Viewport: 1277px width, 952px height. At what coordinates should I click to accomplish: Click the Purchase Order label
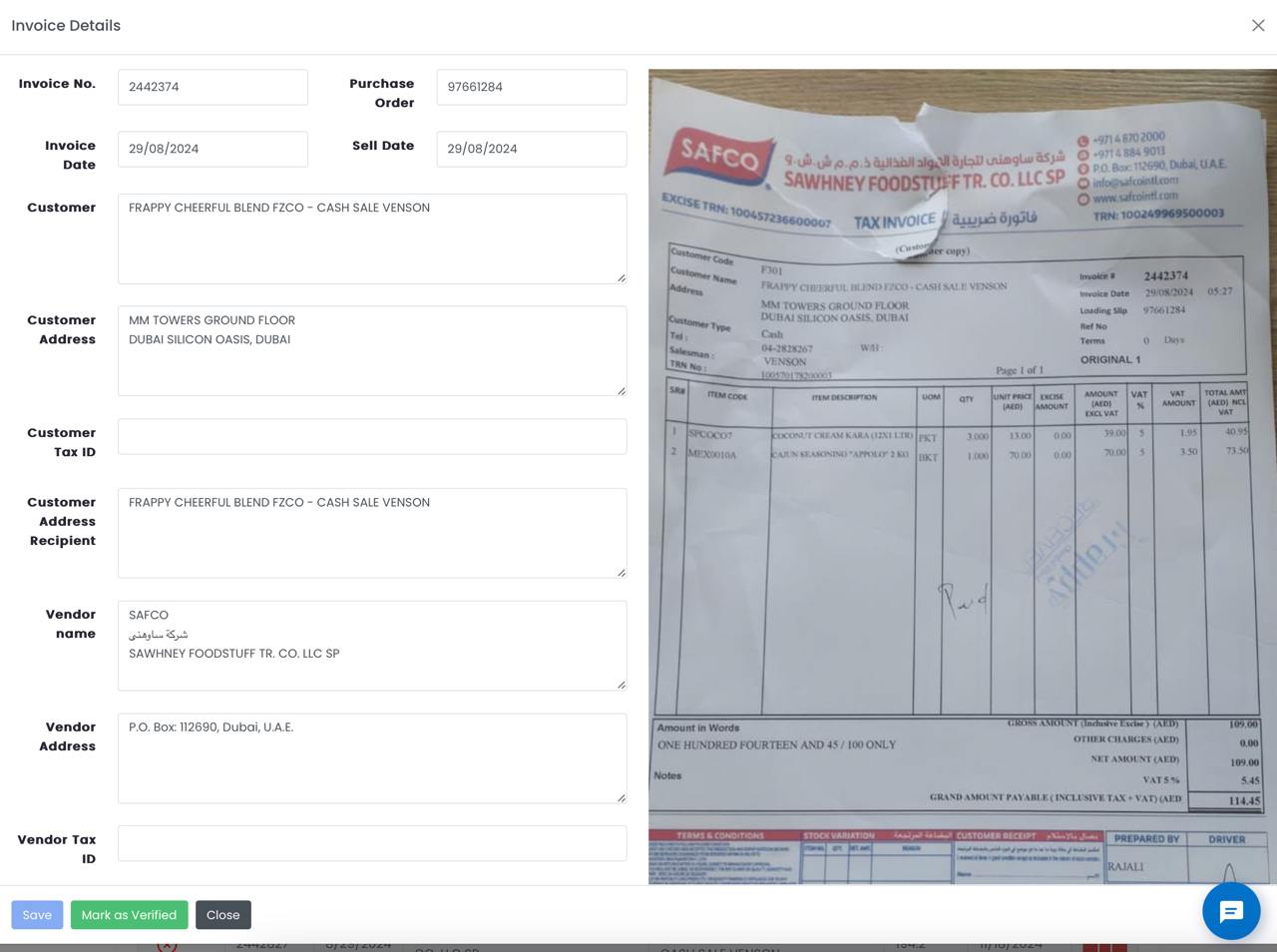pyautogui.click(x=381, y=93)
